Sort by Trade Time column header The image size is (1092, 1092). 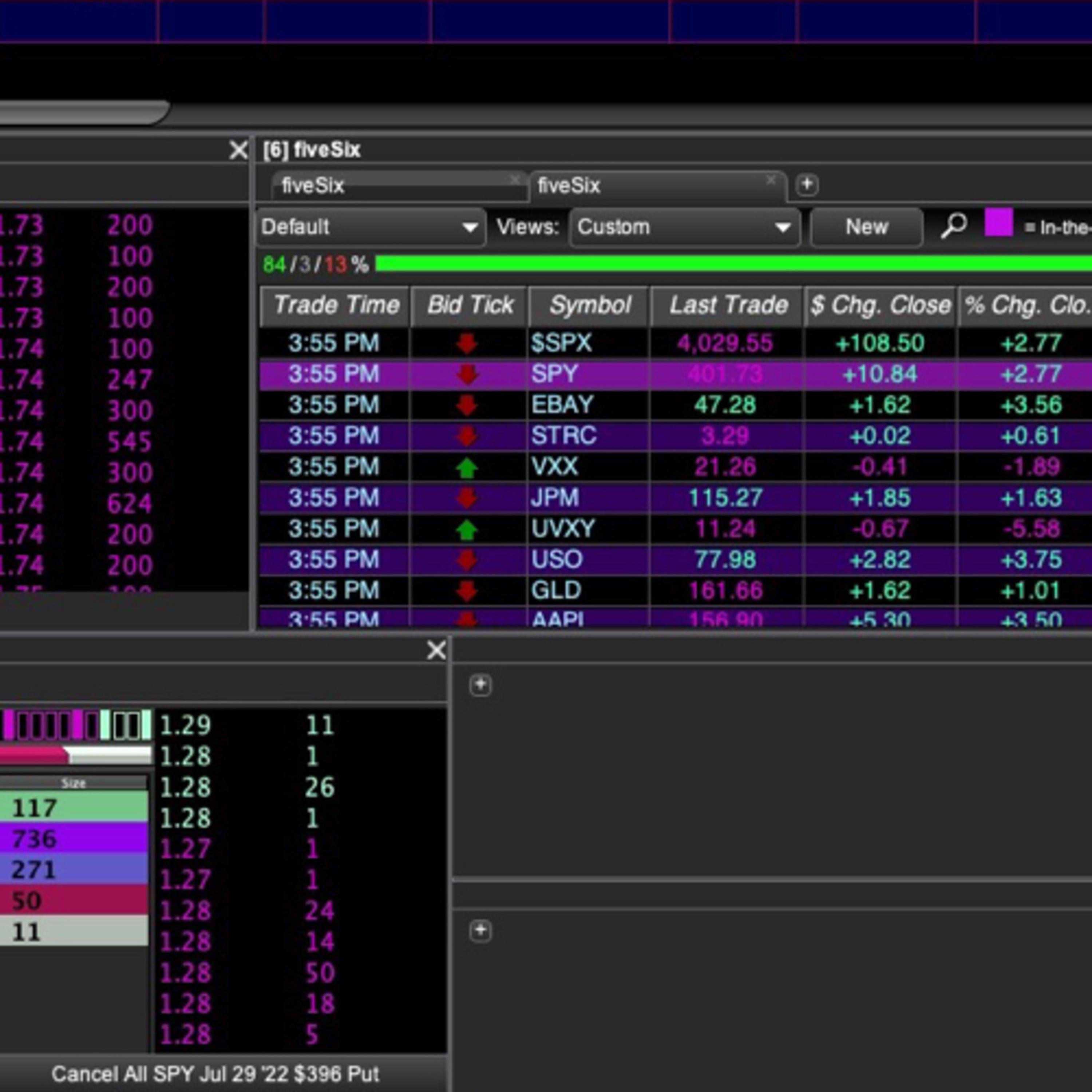point(335,306)
